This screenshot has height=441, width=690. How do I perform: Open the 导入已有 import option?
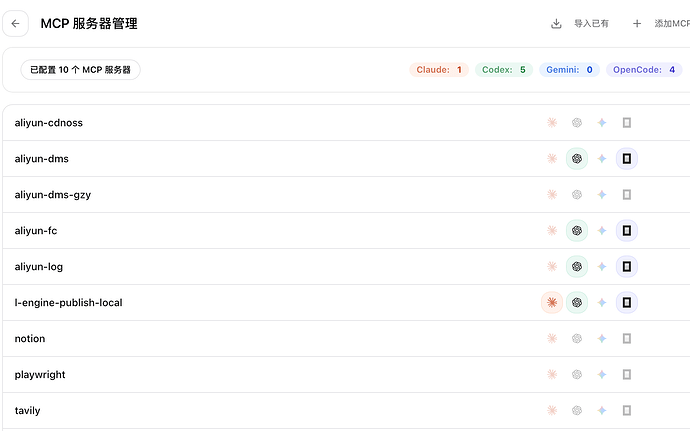click(x=591, y=24)
